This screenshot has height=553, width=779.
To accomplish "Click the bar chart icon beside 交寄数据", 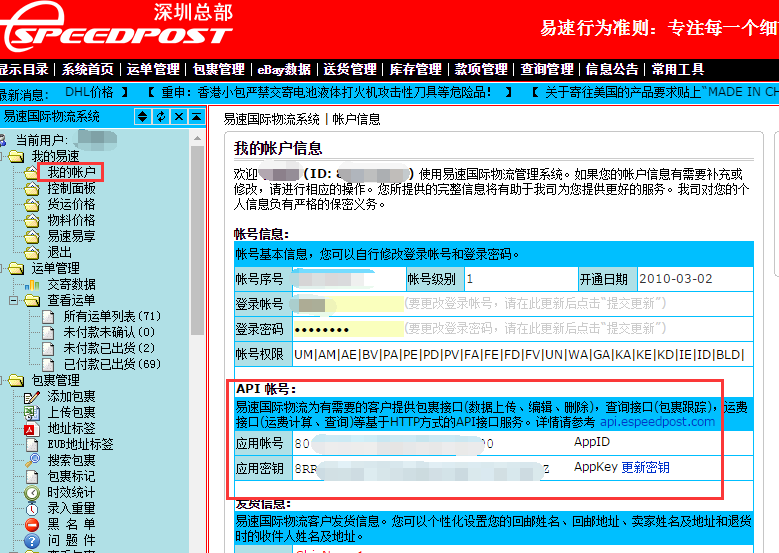I will click(x=32, y=285).
